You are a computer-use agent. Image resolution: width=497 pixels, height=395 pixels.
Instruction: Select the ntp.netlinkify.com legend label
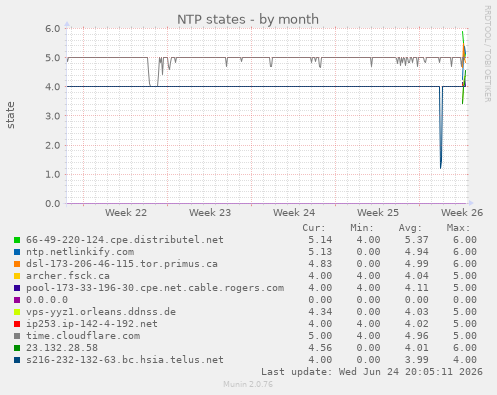80,252
